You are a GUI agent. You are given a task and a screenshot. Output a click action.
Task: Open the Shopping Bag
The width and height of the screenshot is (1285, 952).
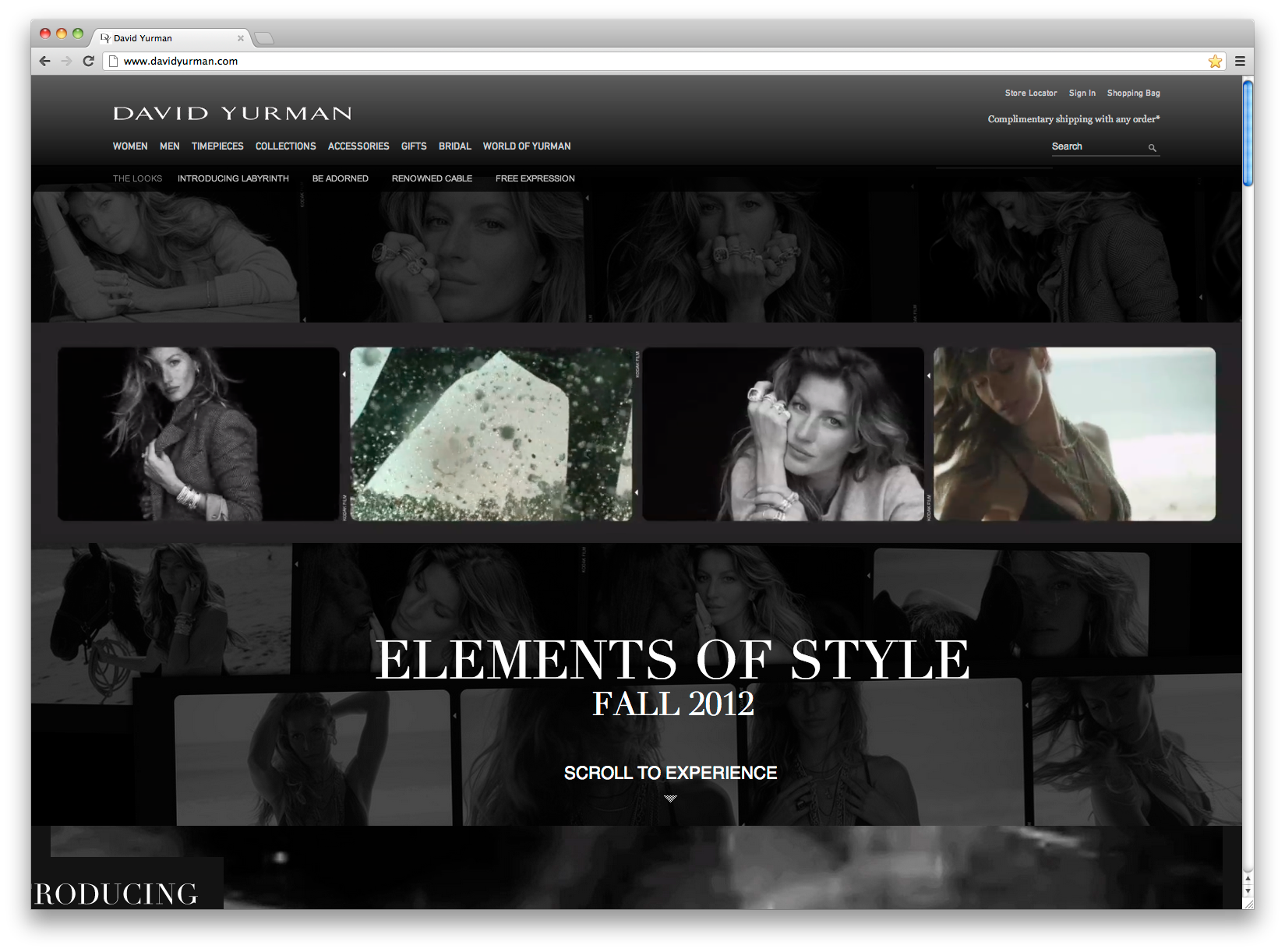1134,93
